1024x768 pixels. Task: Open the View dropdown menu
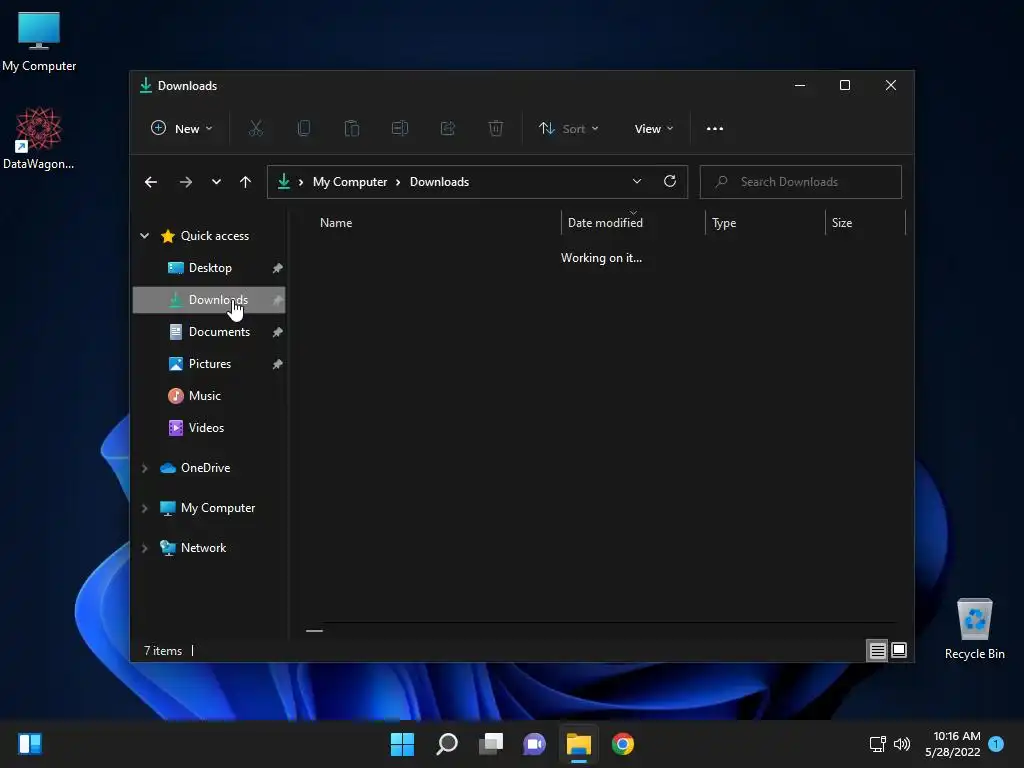coord(653,129)
